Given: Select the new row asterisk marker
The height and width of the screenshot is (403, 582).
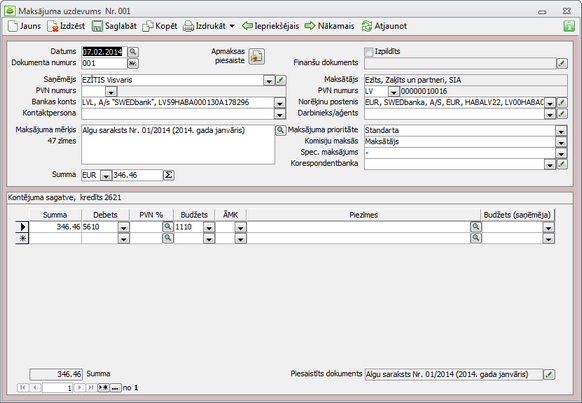Looking at the screenshot, I should [22, 238].
